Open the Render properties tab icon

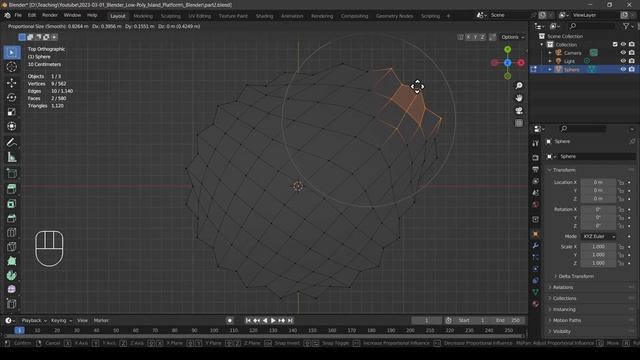(x=536, y=158)
